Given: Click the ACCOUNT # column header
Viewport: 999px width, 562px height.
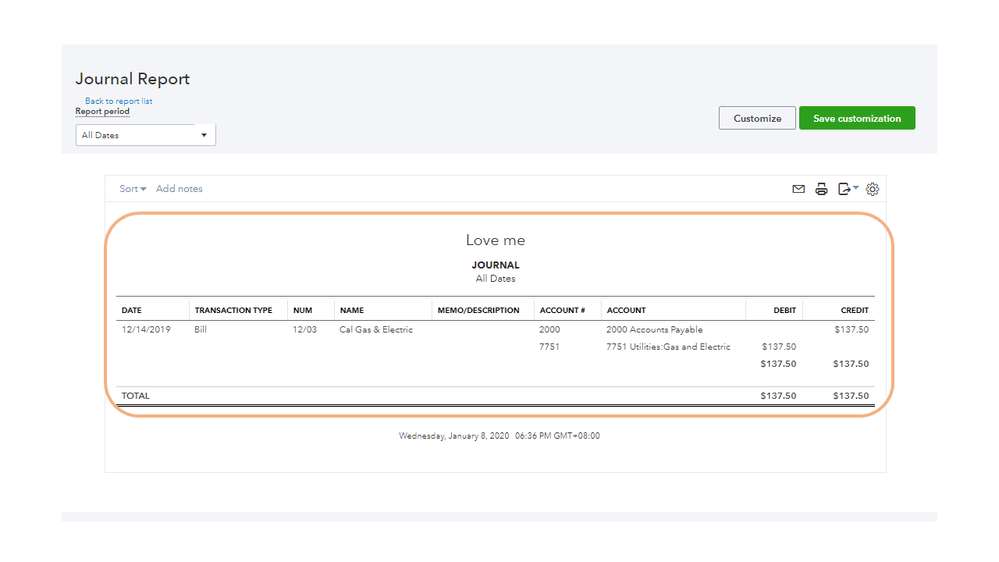Looking at the screenshot, I should pyautogui.click(x=562, y=310).
